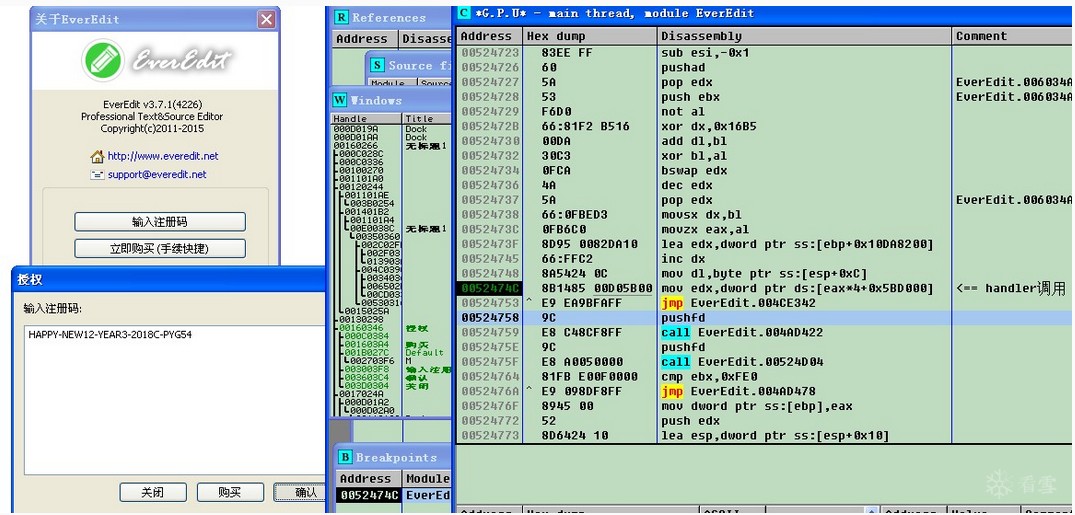
Task: Select the pushfd row at address 00524758
Action: pos(764,318)
